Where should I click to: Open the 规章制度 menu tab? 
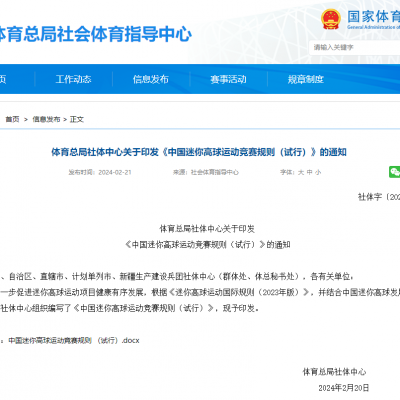pyautogui.click(x=306, y=79)
